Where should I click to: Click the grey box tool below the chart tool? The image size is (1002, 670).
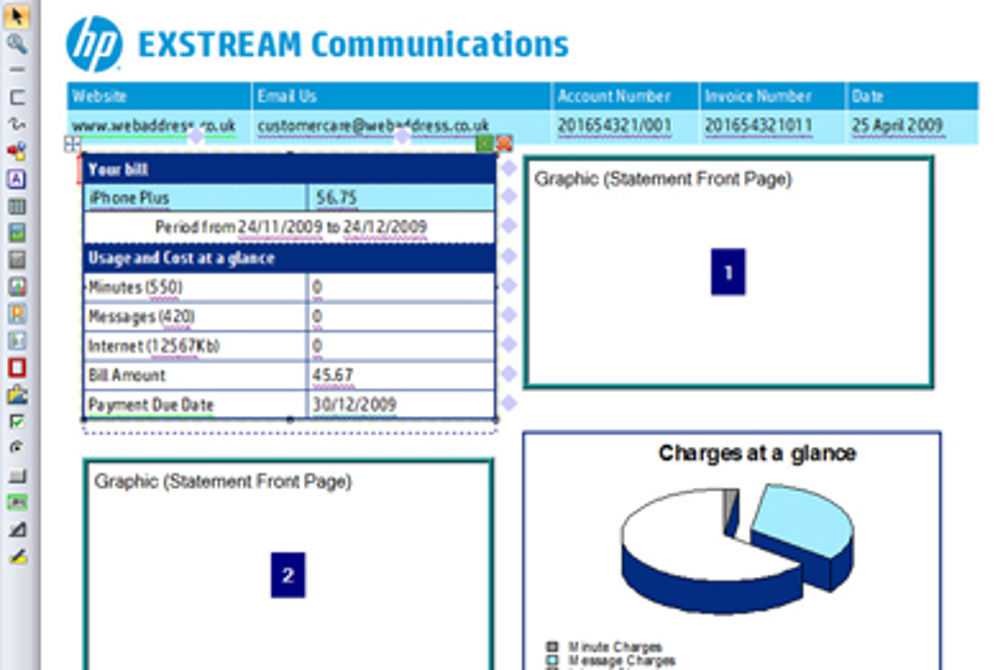pyautogui.click(x=17, y=259)
